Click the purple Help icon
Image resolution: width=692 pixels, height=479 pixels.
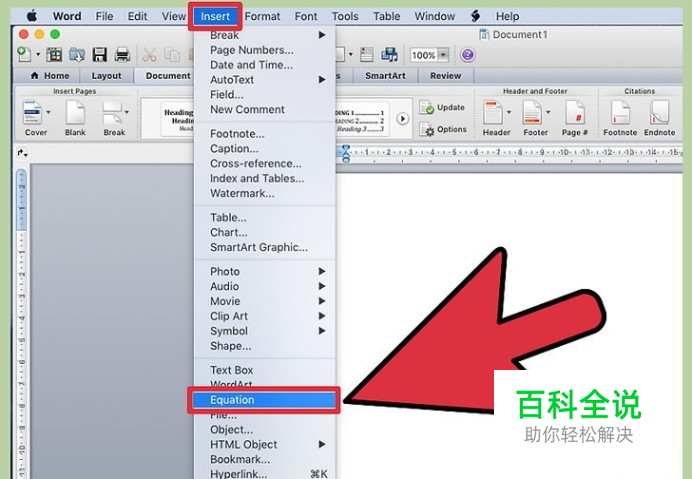click(467, 55)
